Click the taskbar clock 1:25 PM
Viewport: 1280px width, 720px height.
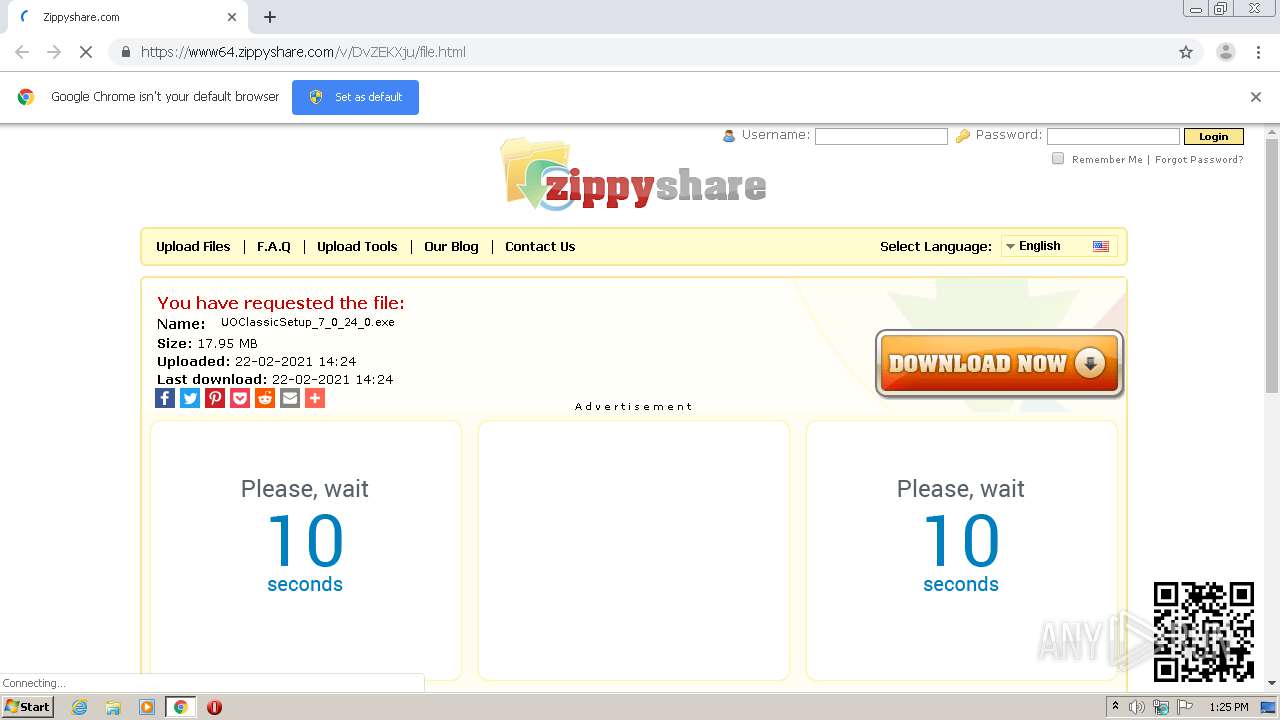1228,707
